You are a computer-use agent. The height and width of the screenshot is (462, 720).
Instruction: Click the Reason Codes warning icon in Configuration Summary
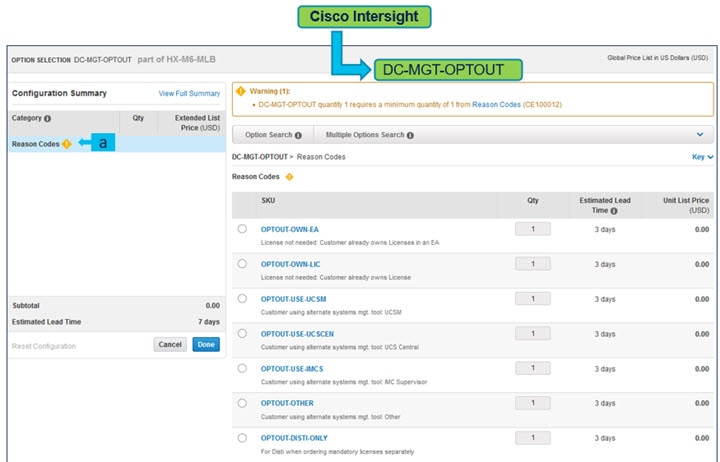click(67, 144)
